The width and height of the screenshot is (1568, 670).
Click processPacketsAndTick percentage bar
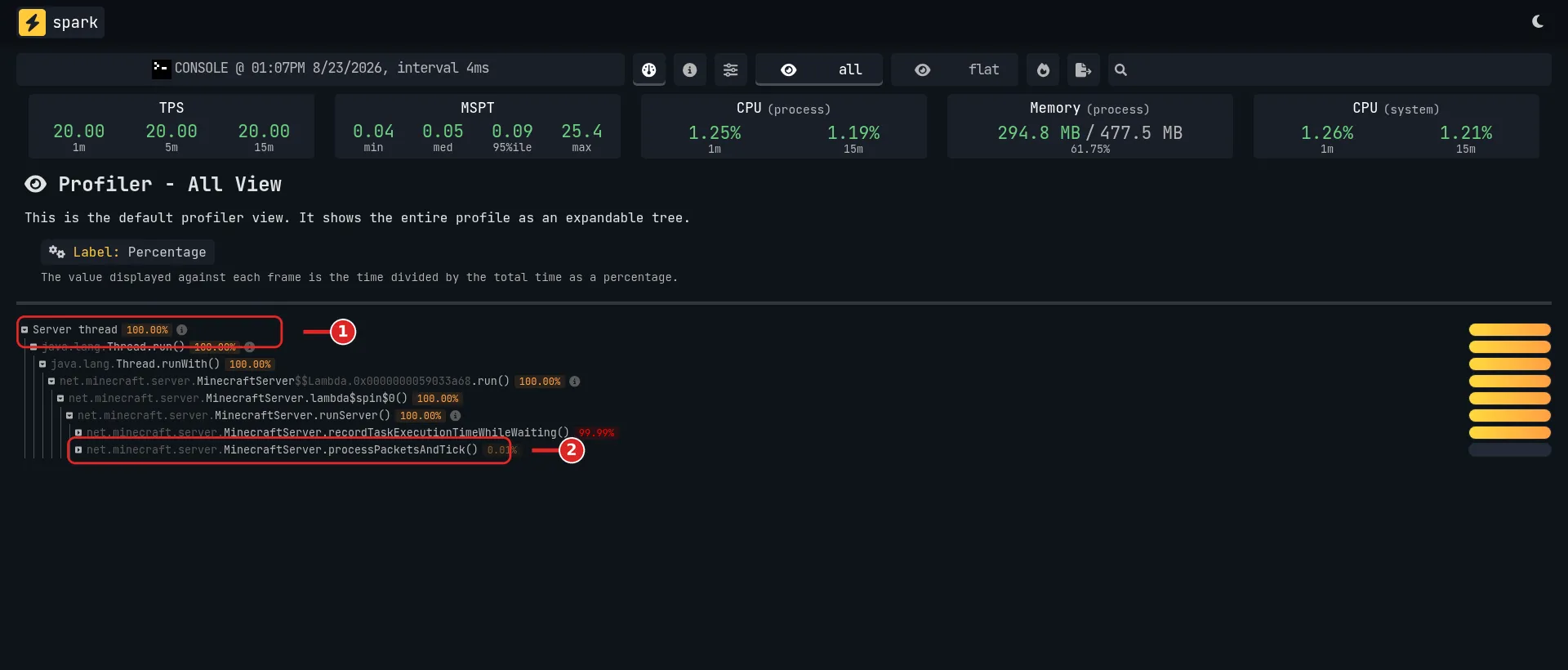1509,450
